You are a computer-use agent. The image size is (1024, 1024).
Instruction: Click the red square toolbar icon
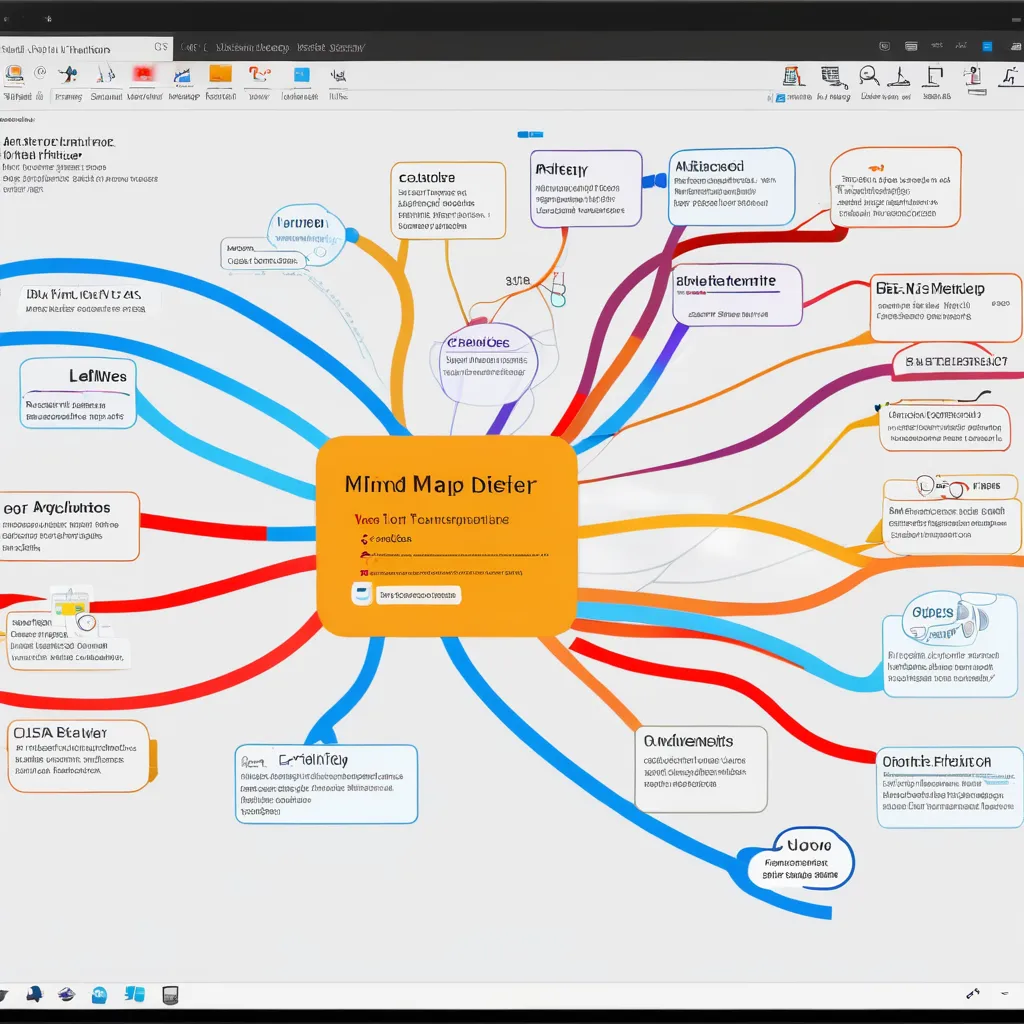pyautogui.click(x=144, y=74)
